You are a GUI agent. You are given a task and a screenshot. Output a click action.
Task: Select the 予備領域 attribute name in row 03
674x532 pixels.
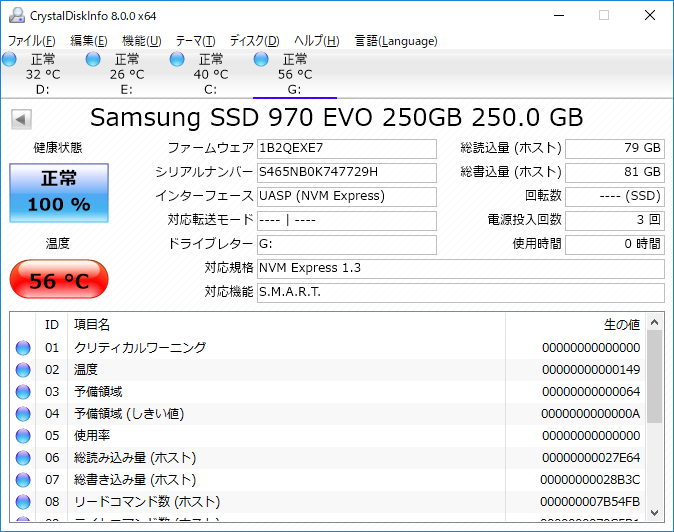click(x=98, y=391)
